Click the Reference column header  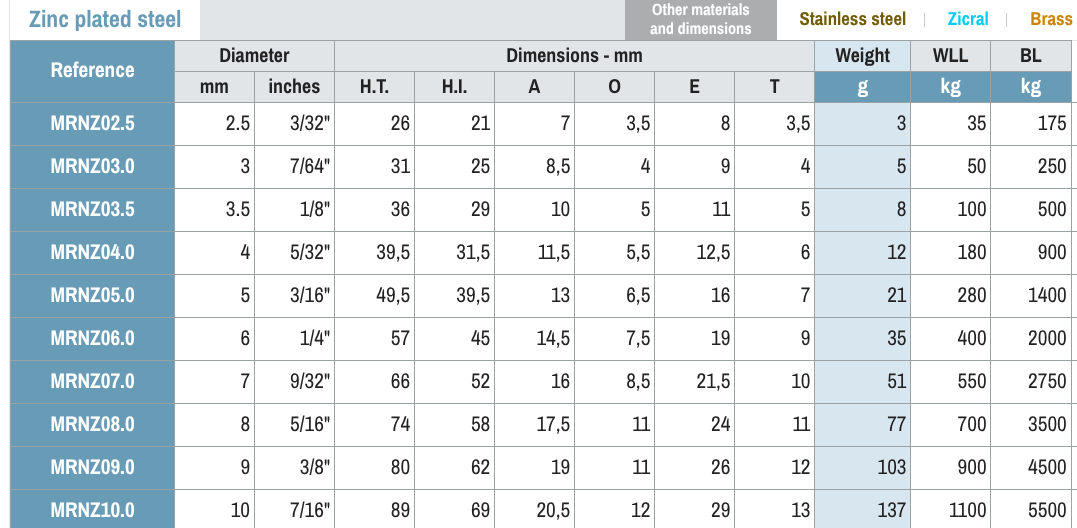click(x=92, y=70)
